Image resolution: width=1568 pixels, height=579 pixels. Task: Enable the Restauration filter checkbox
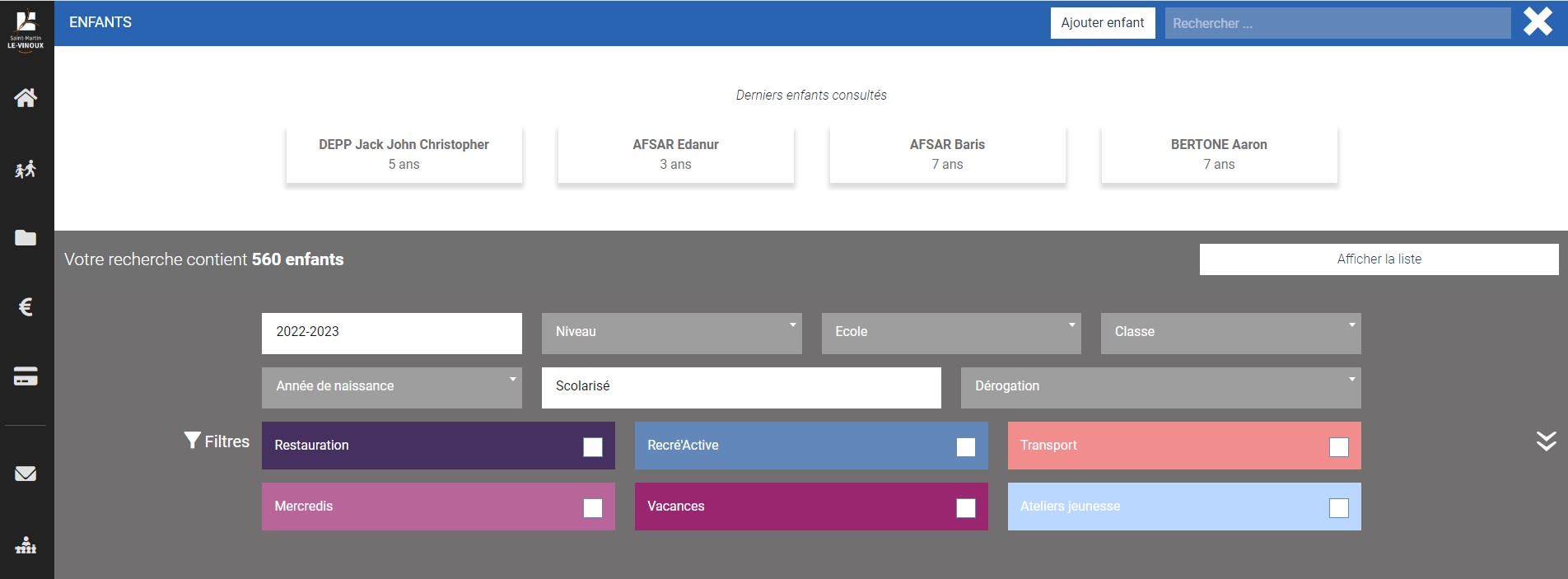(593, 446)
